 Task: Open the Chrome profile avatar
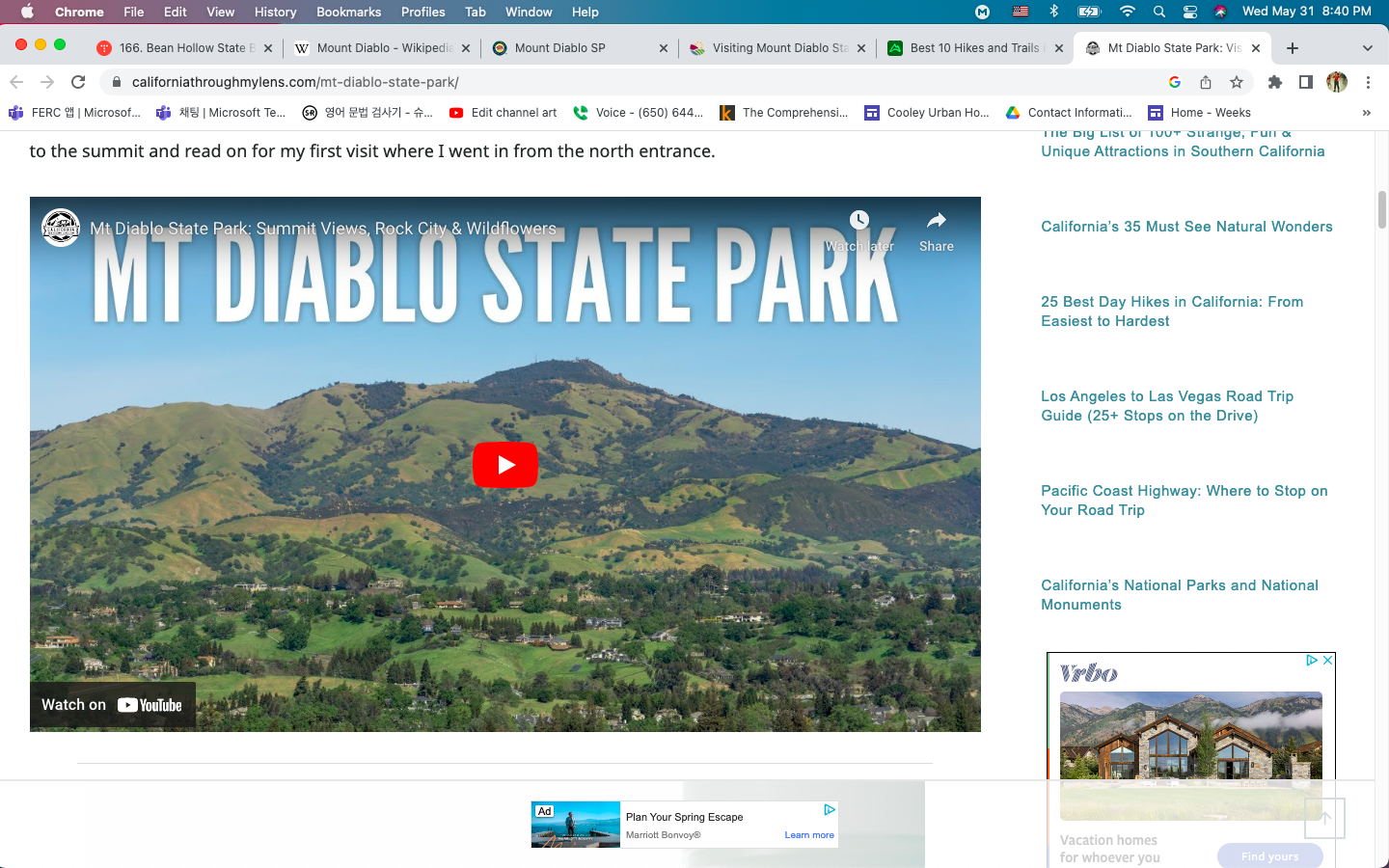click(1337, 82)
